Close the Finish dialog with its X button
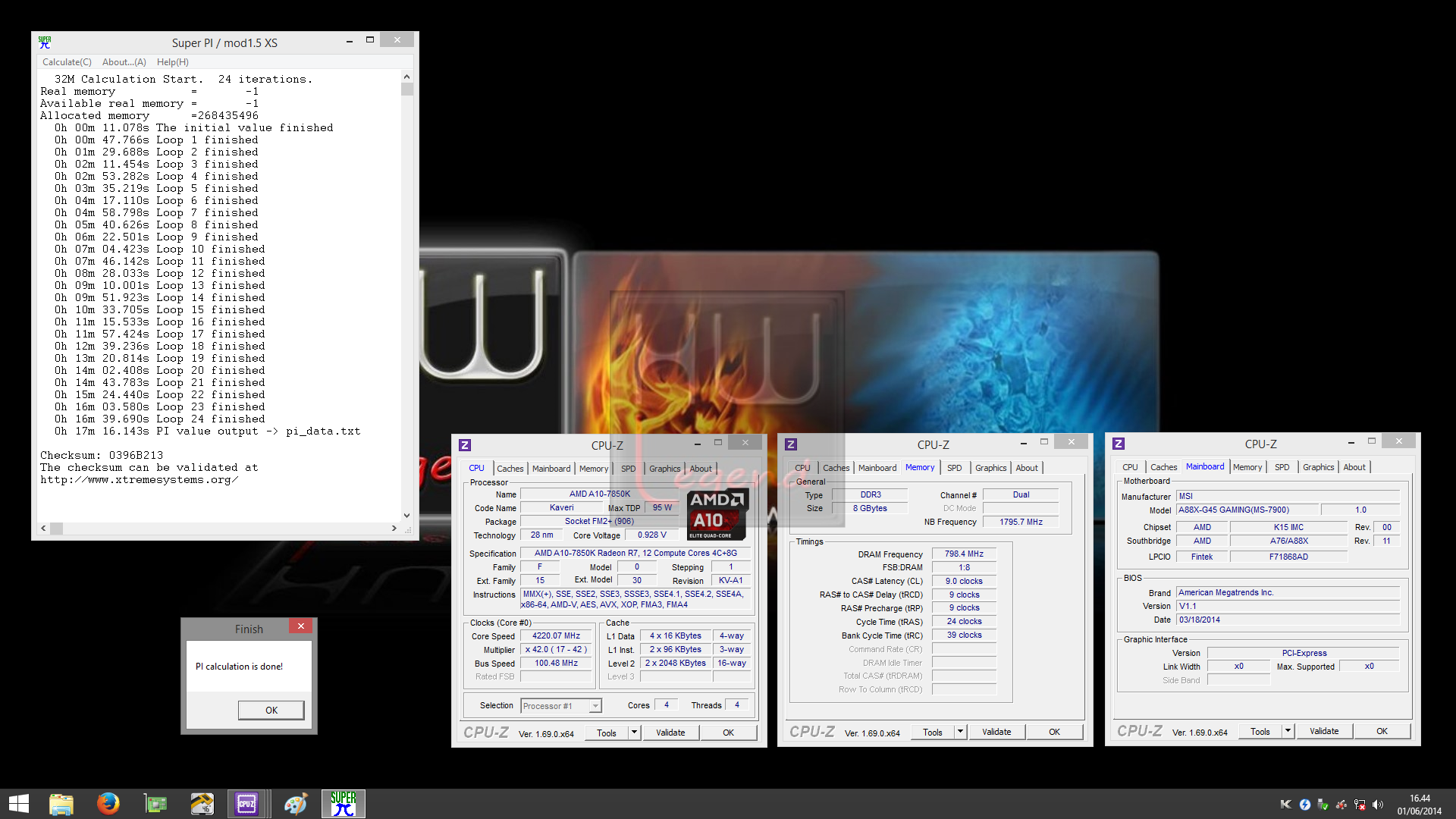1456x819 pixels. point(301,626)
